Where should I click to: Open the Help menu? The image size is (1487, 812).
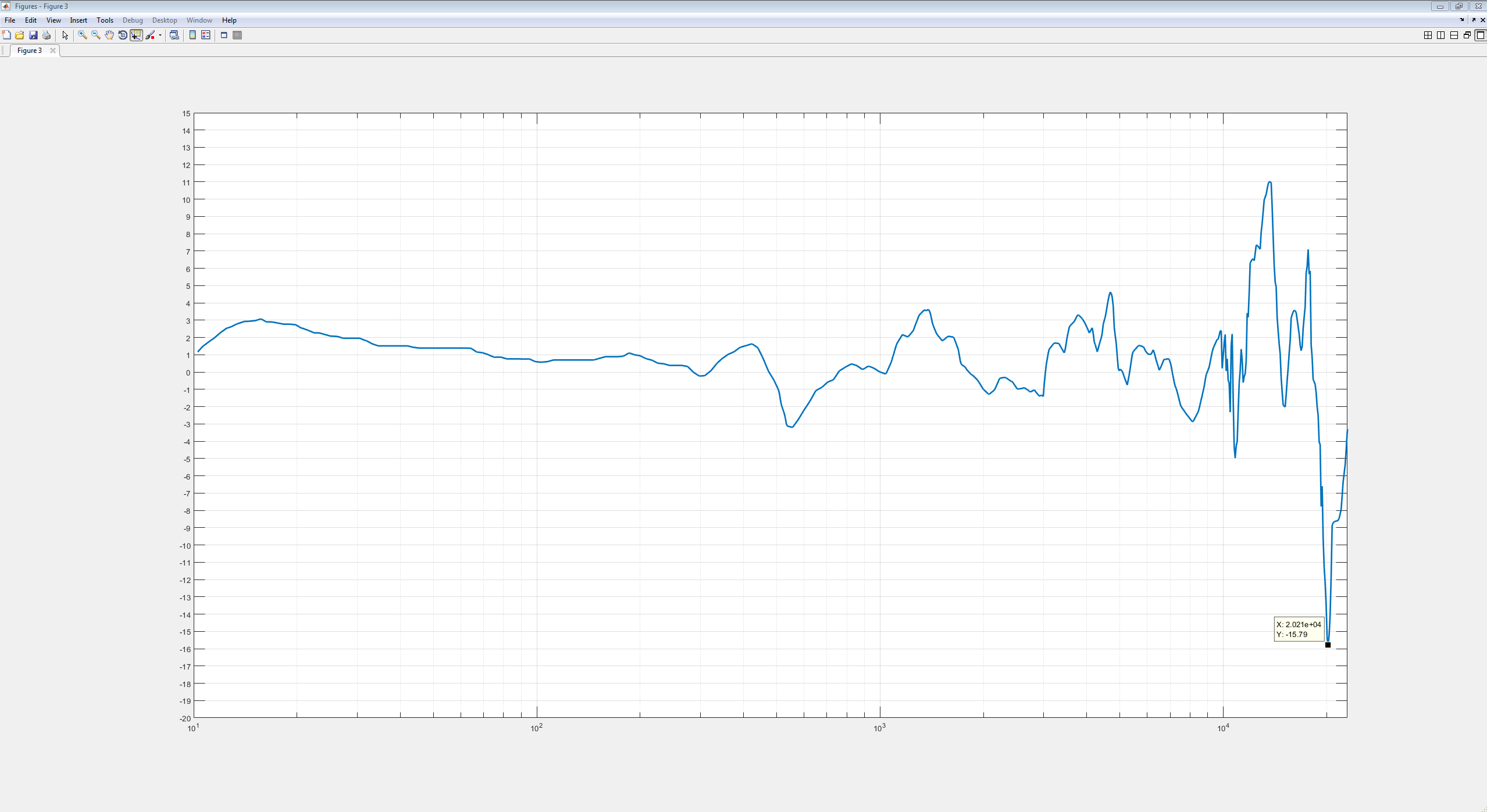pyautogui.click(x=229, y=20)
